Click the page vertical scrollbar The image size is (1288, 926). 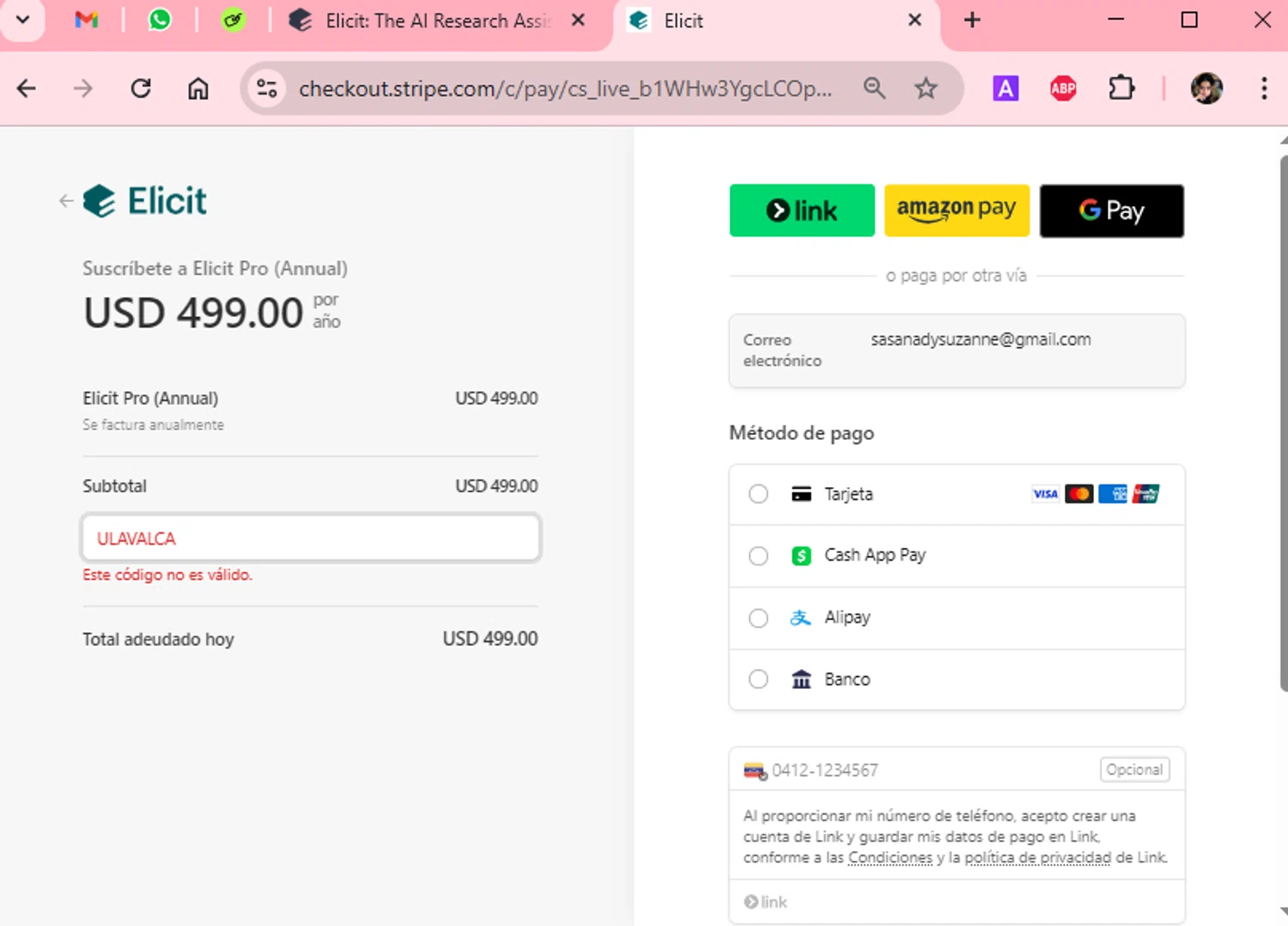1283,423
